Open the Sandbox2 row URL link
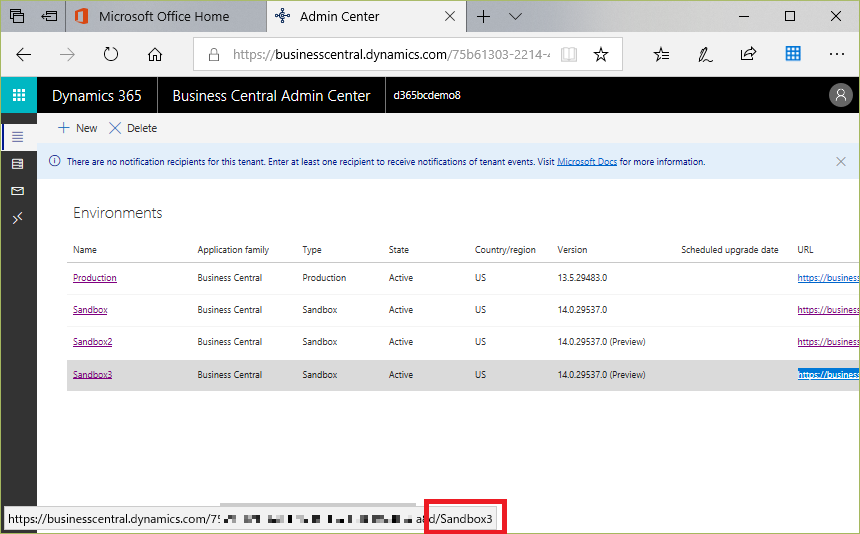Image resolution: width=860 pixels, height=534 pixels. click(x=828, y=342)
